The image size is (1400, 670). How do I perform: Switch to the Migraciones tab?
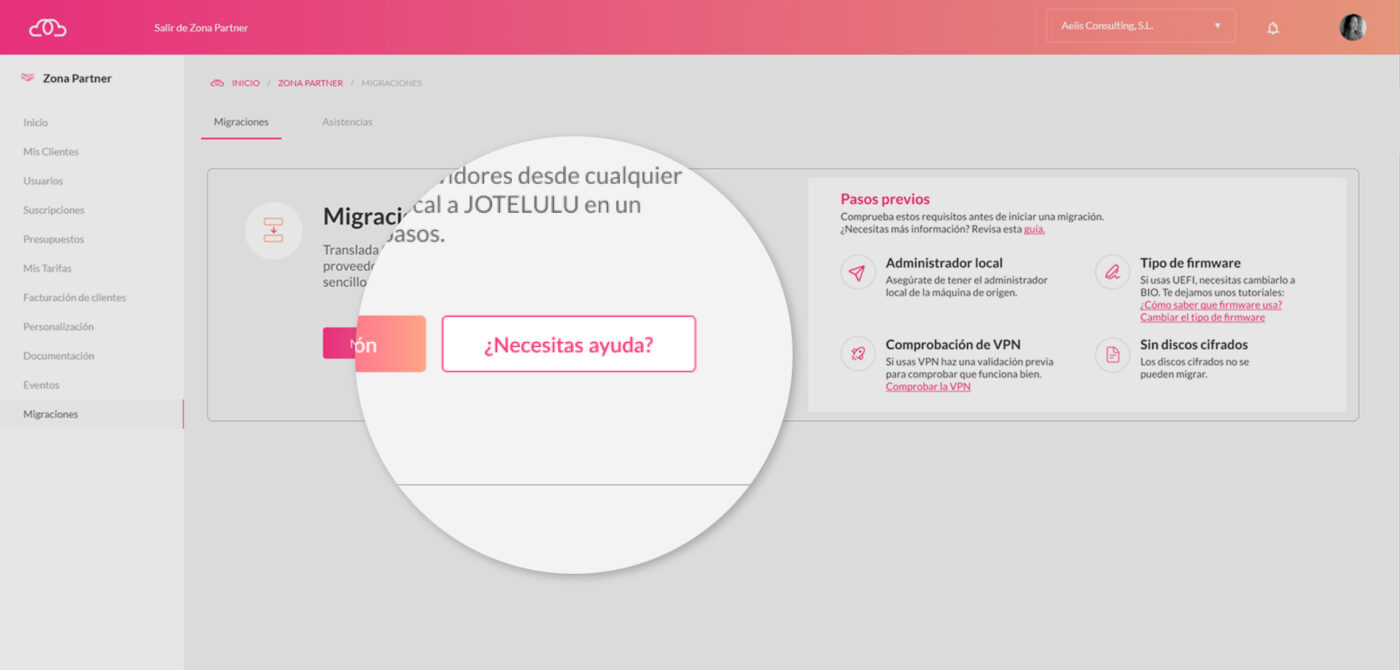pos(241,122)
